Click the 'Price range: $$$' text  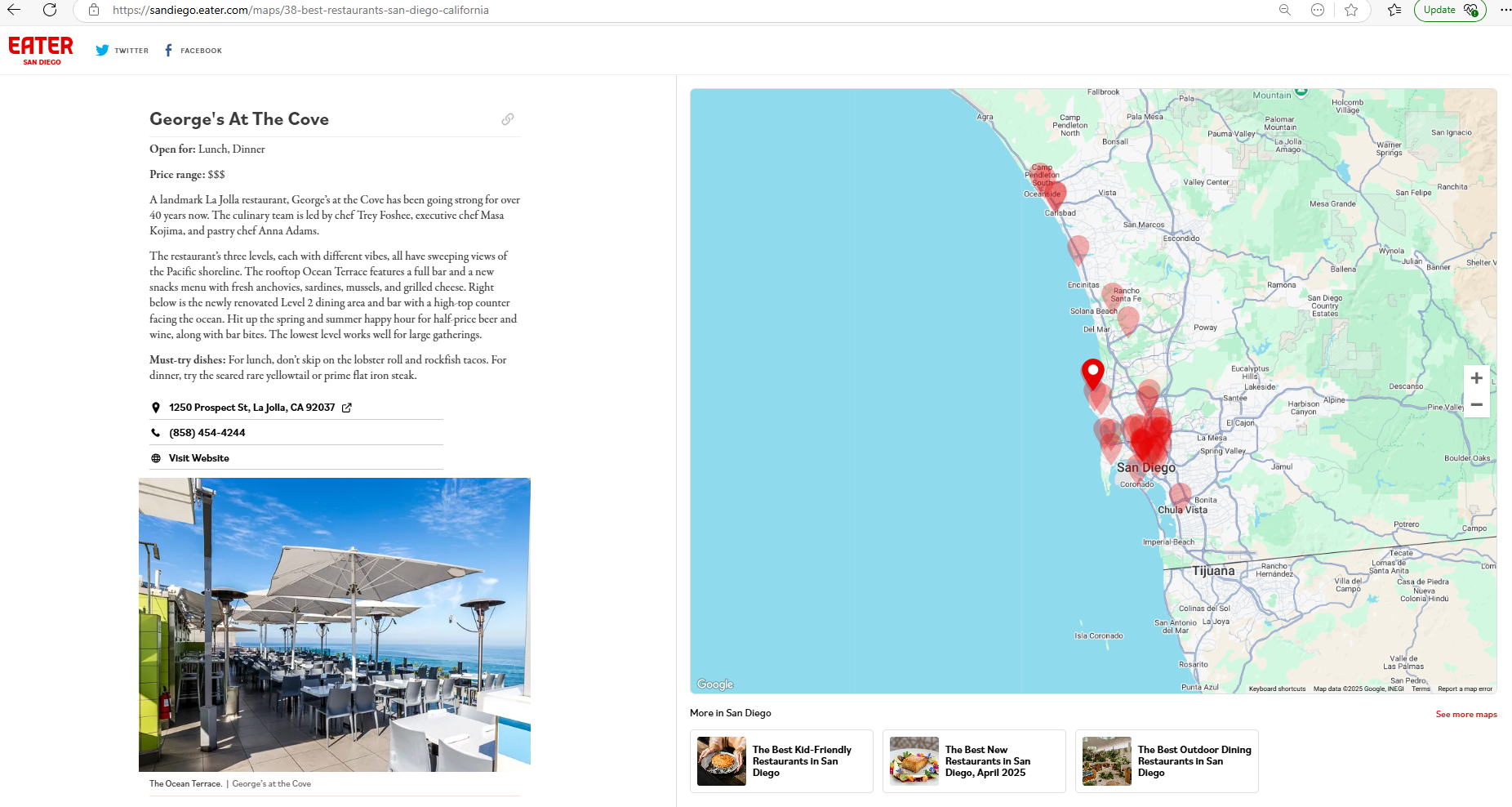187,174
